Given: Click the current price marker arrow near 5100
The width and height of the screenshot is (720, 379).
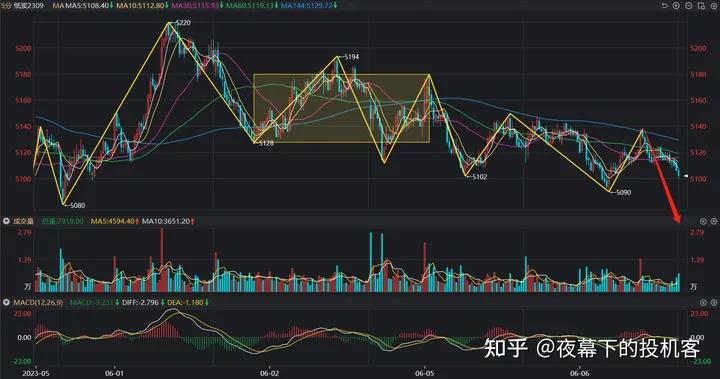Looking at the screenshot, I should click(x=686, y=176).
